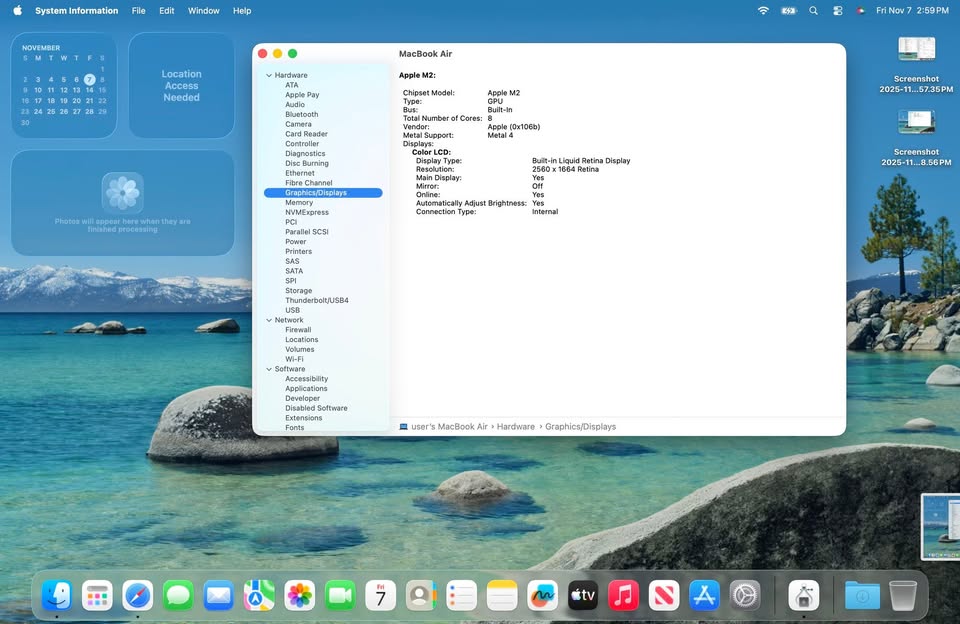Screen dimensions: 960x624
Task: Launch System Settings from the Dock
Action: (744, 594)
